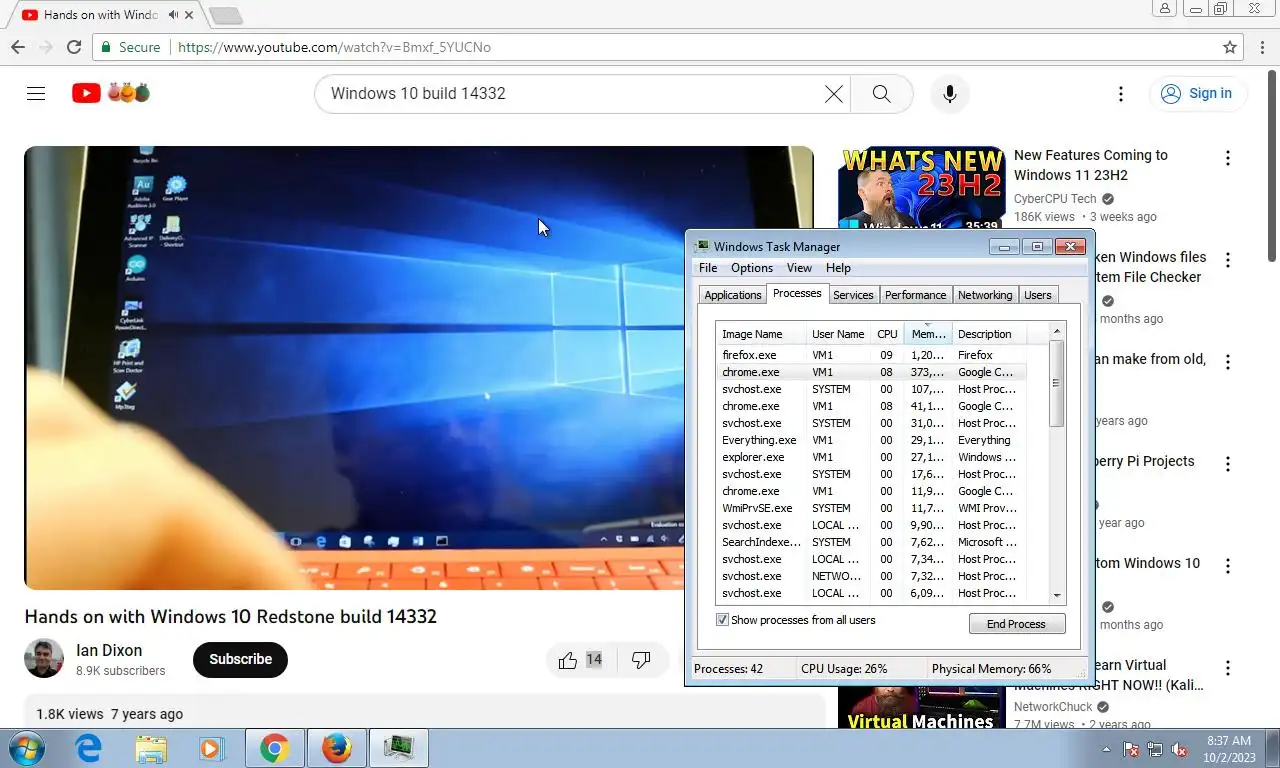Open the WHATS NEW 23H2 thumbnail
Viewport: 1280px width, 768px height.
pos(922,189)
